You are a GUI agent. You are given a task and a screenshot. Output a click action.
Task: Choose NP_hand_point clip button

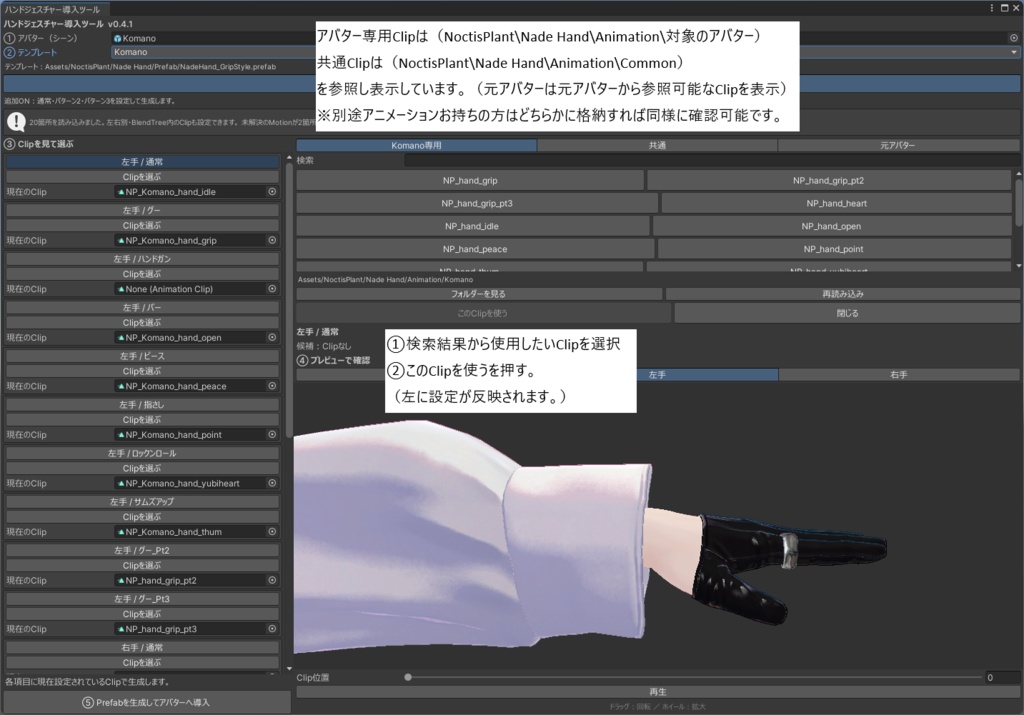(834, 249)
